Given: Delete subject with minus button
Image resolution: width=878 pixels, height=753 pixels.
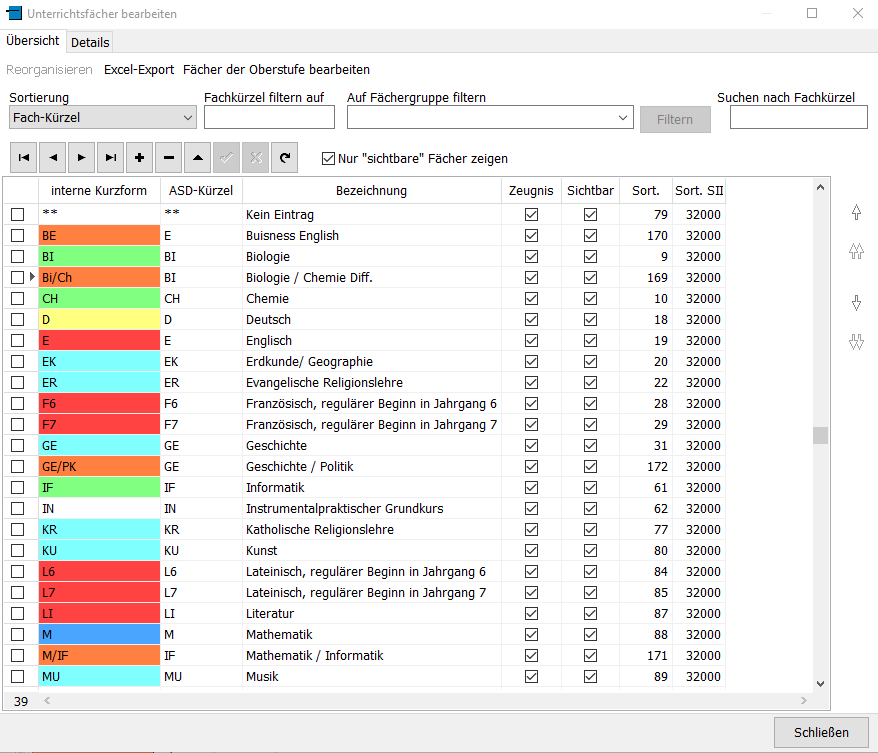Looking at the screenshot, I should [169, 158].
